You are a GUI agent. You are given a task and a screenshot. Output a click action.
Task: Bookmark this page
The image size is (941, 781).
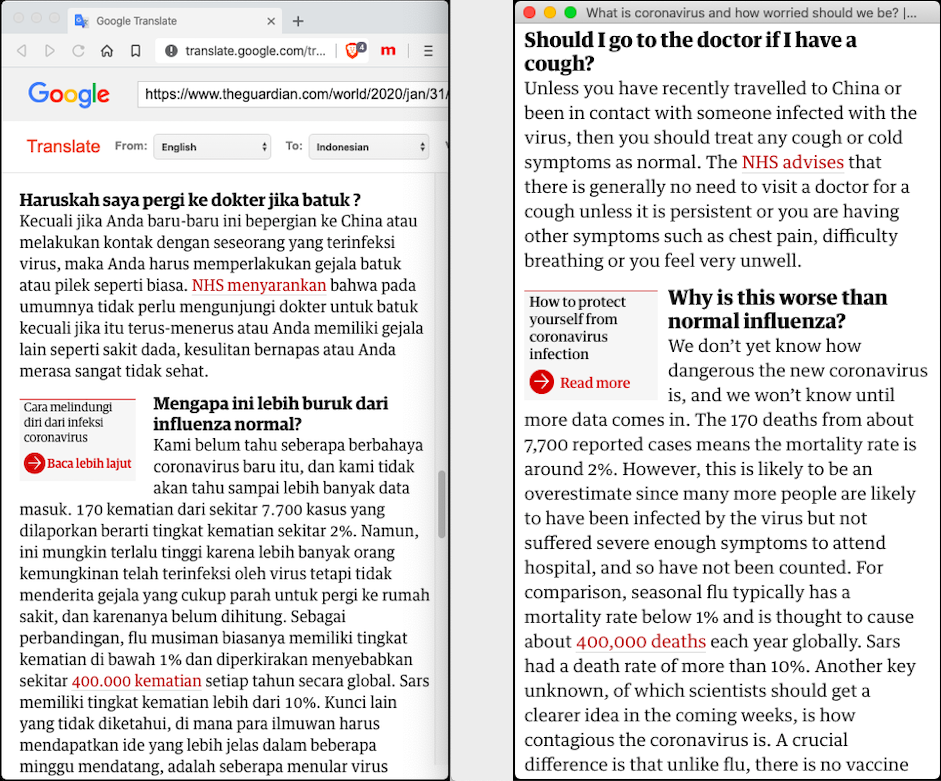click(136, 51)
